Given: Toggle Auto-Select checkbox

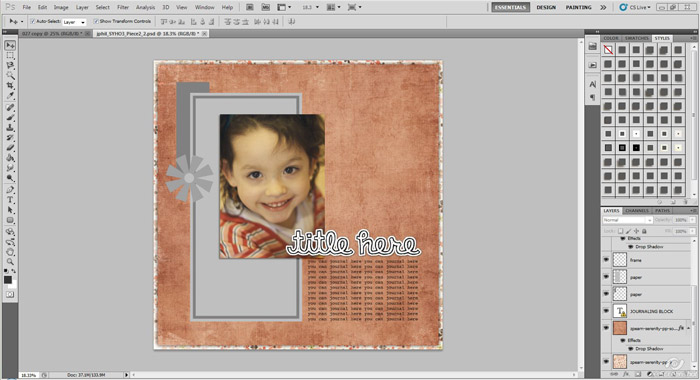Looking at the screenshot, I should click(33, 21).
